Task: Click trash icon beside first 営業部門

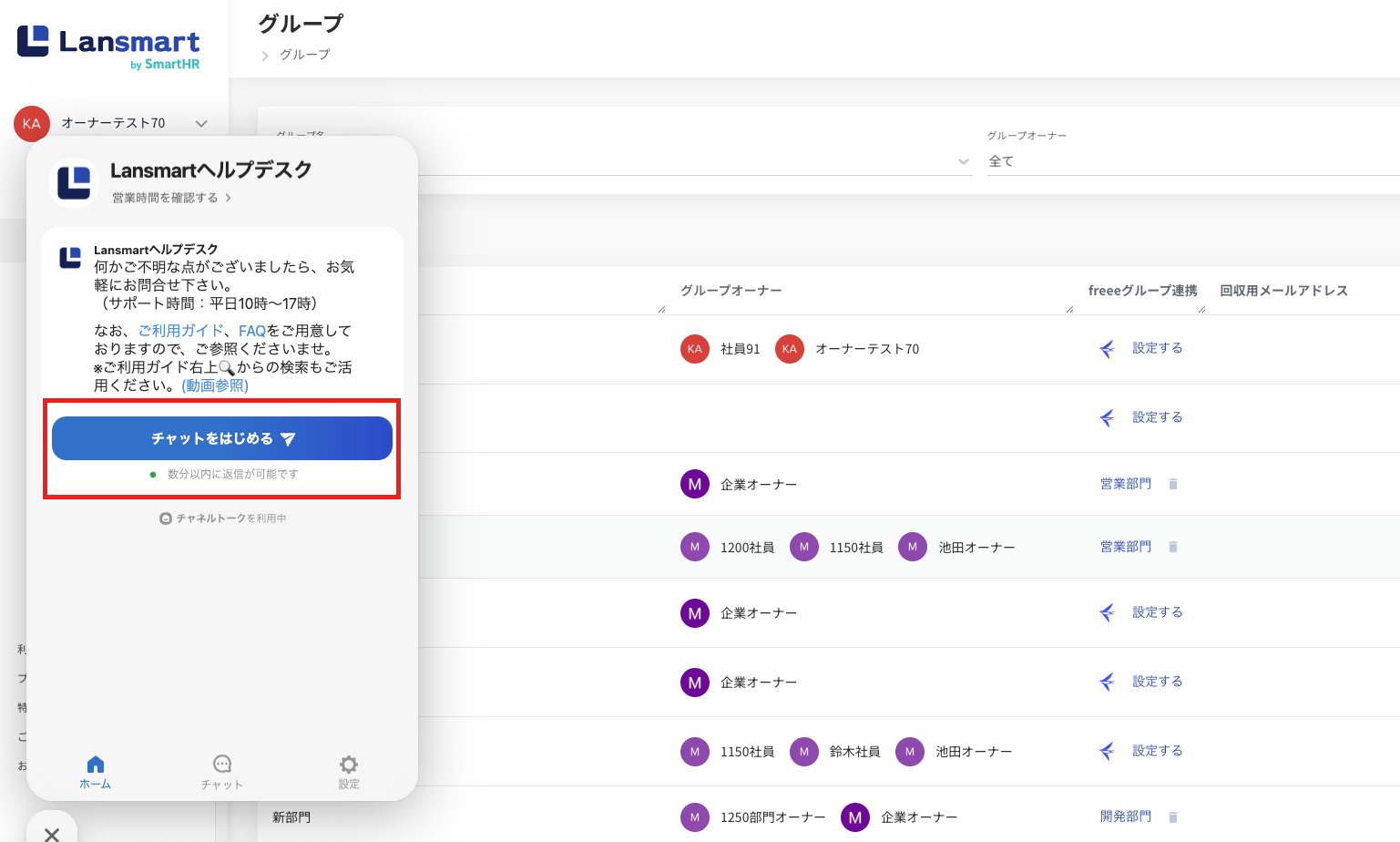Action: click(x=1173, y=484)
